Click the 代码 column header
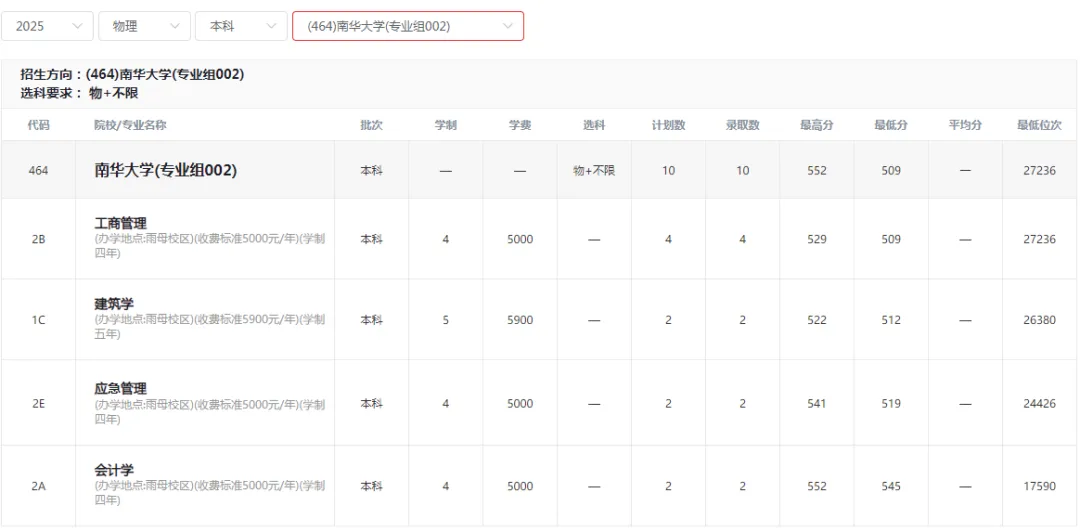 pyautogui.click(x=39, y=125)
